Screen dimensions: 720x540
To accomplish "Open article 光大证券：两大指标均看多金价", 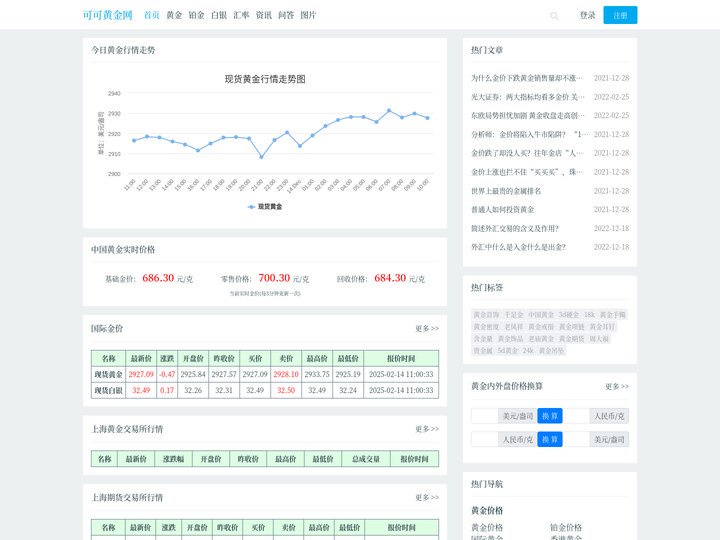I will click(528, 97).
